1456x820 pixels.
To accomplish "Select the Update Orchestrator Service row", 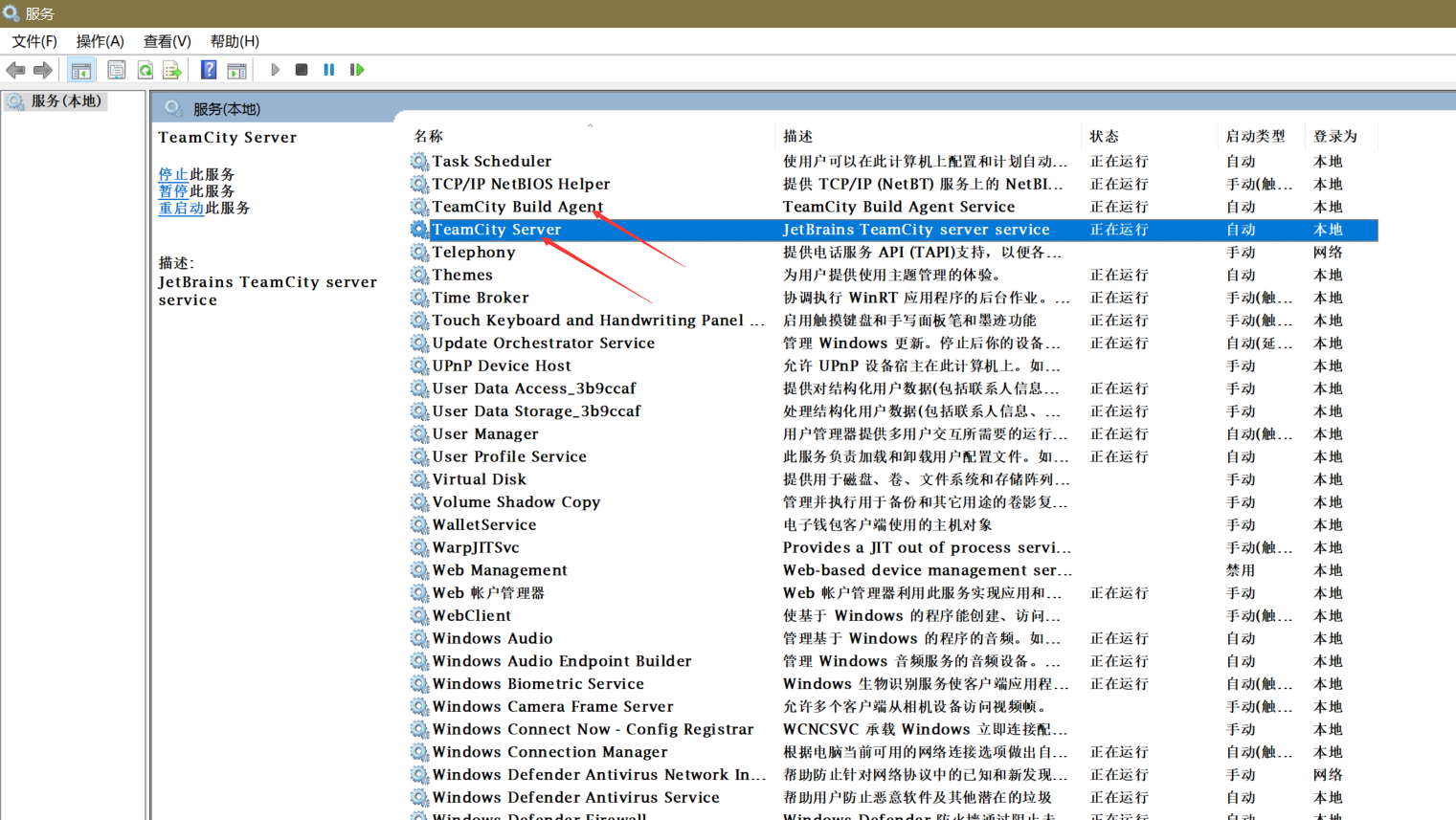I will [893, 343].
